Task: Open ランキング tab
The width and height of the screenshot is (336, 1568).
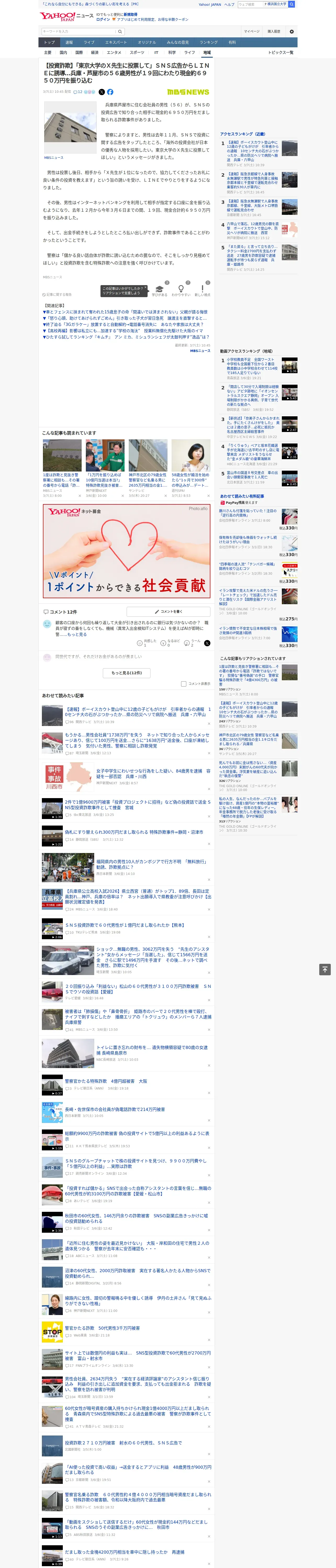Action: click(x=209, y=43)
